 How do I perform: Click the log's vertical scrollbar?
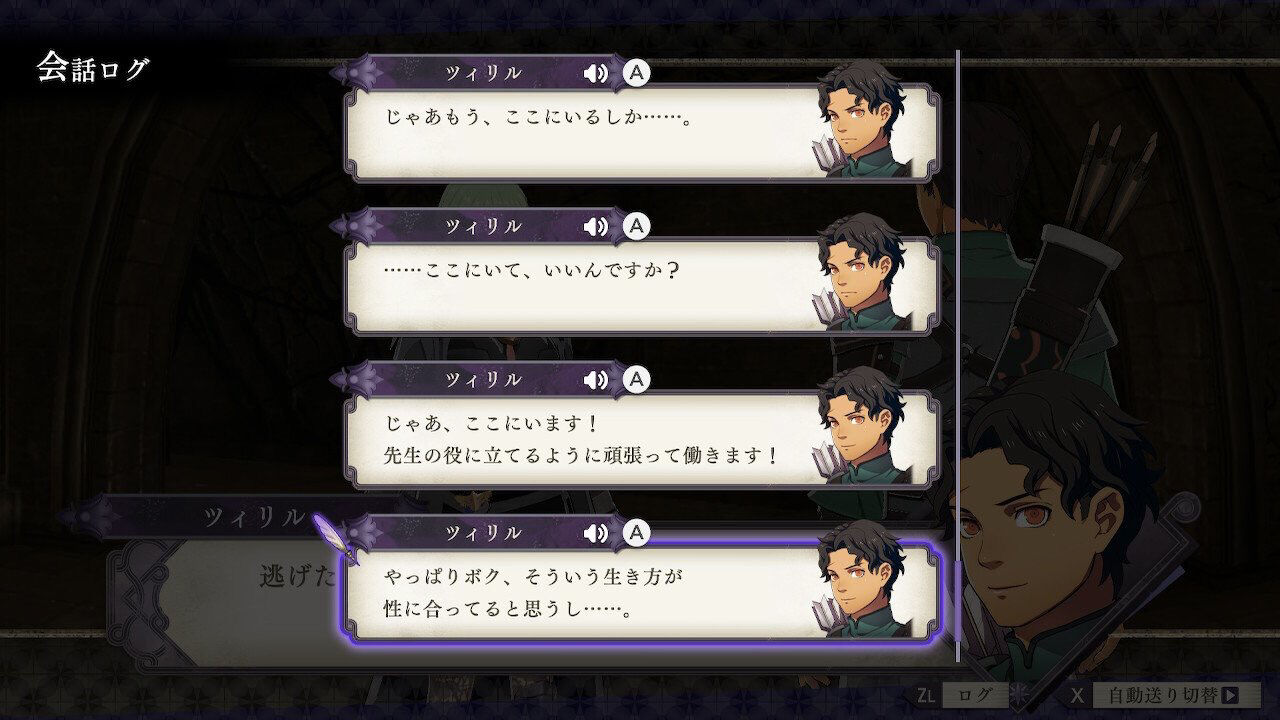tap(958, 356)
